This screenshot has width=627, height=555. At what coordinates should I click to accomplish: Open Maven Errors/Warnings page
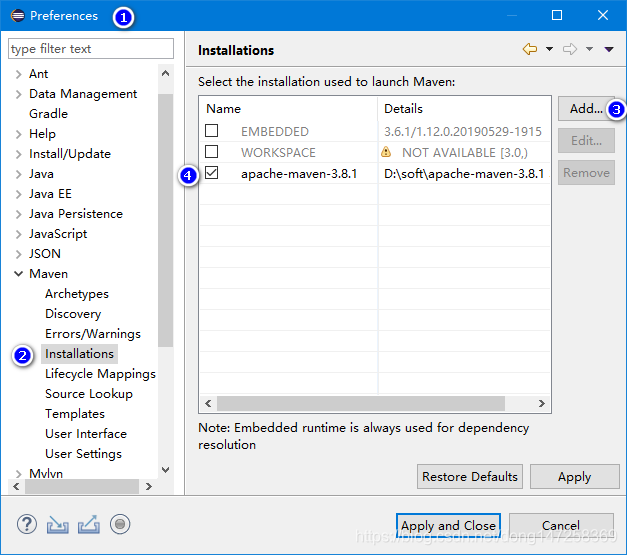click(x=93, y=334)
